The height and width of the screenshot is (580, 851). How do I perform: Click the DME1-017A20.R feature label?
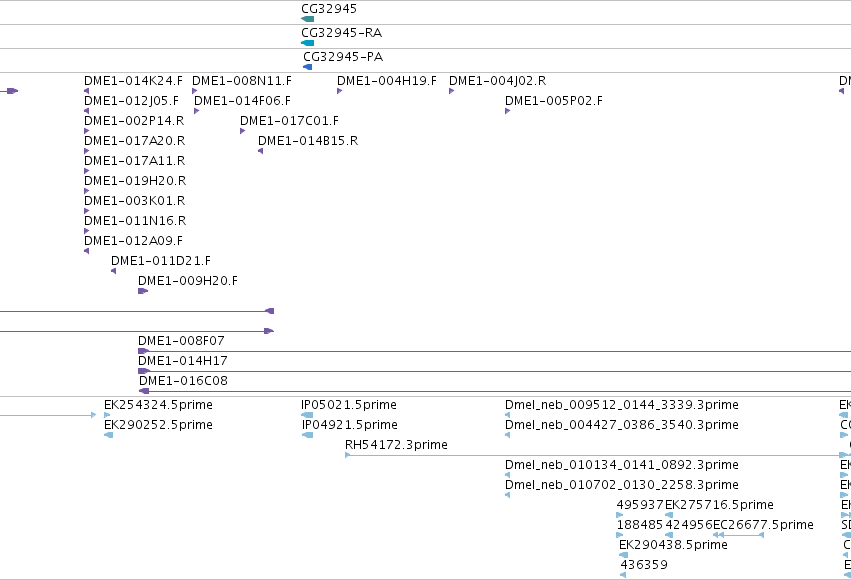pyautogui.click(x=135, y=141)
